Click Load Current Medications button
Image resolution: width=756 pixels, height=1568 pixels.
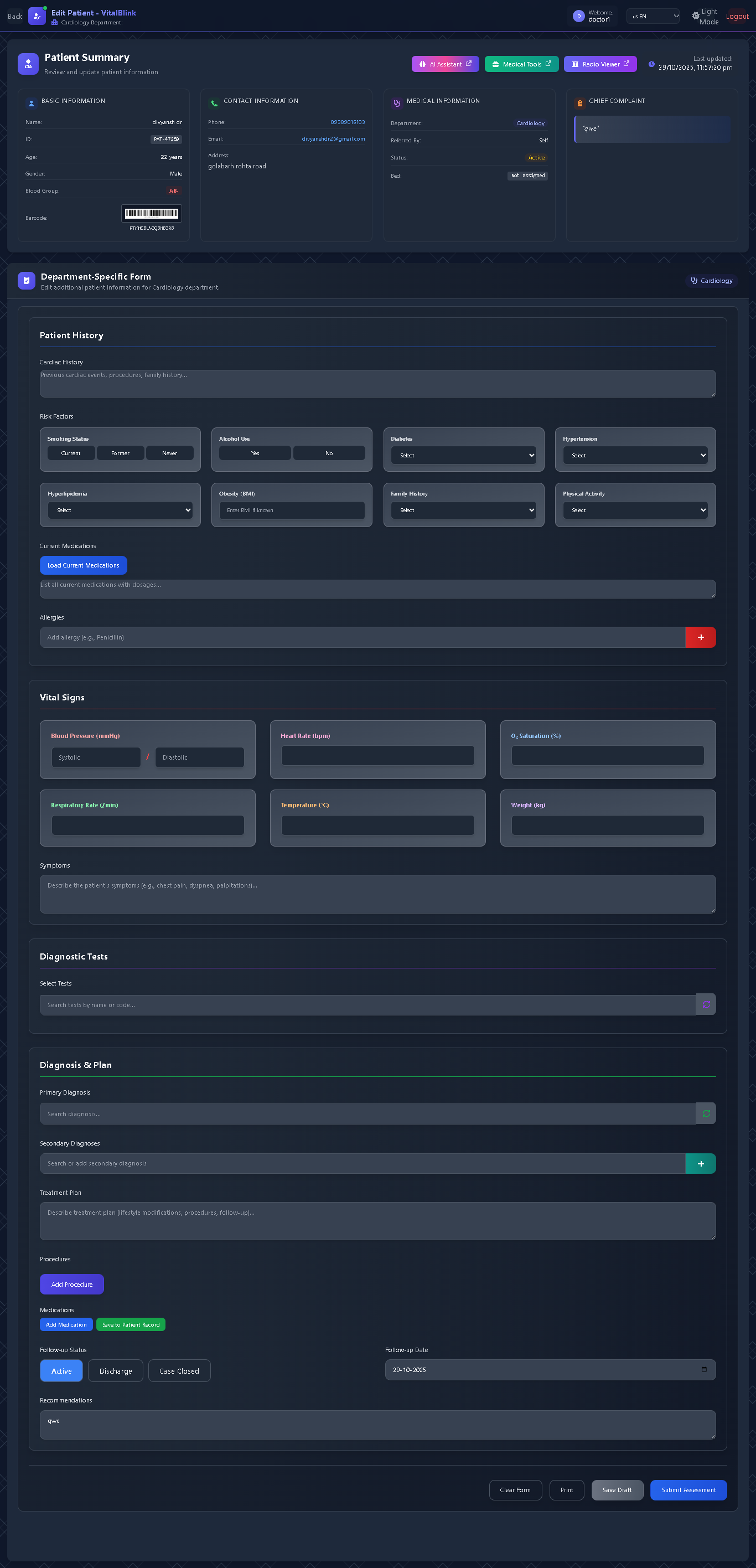[x=84, y=565]
